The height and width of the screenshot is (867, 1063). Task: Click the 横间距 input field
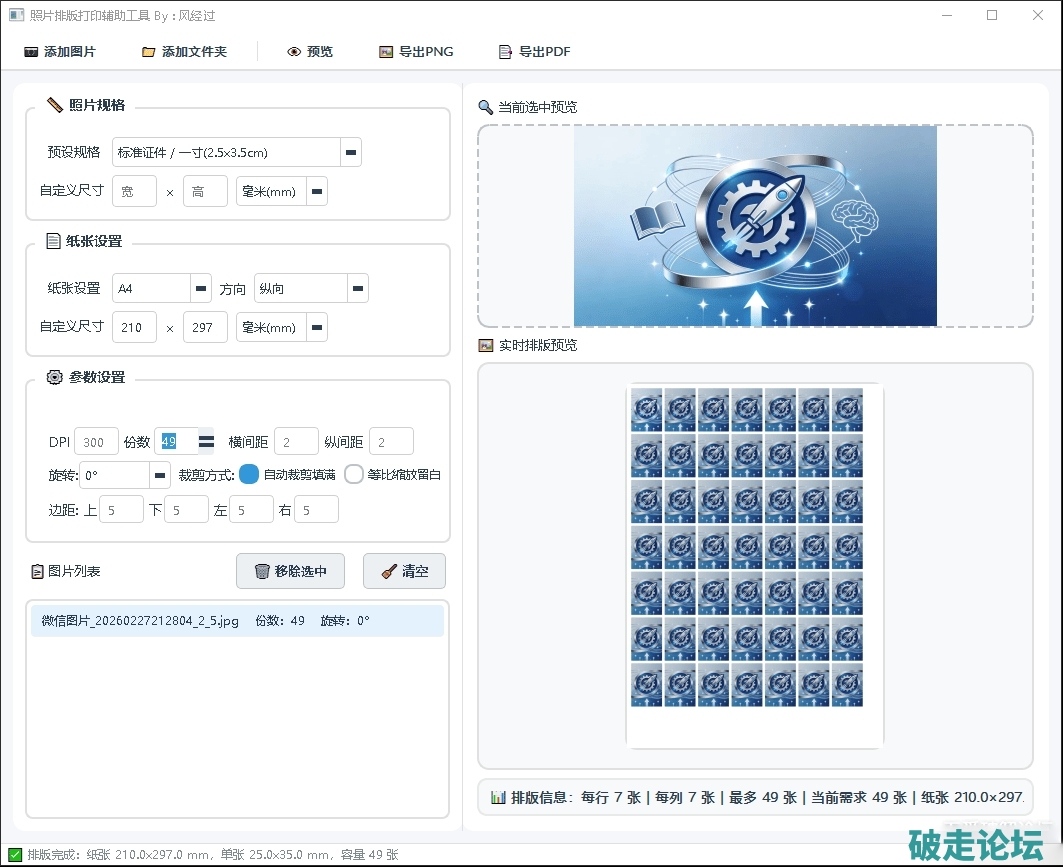pyautogui.click(x=297, y=441)
